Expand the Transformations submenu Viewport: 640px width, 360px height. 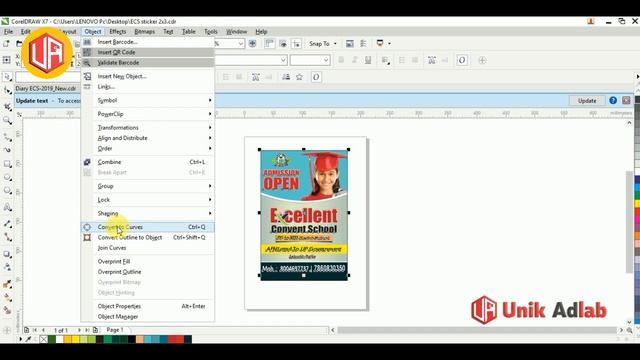(148, 128)
